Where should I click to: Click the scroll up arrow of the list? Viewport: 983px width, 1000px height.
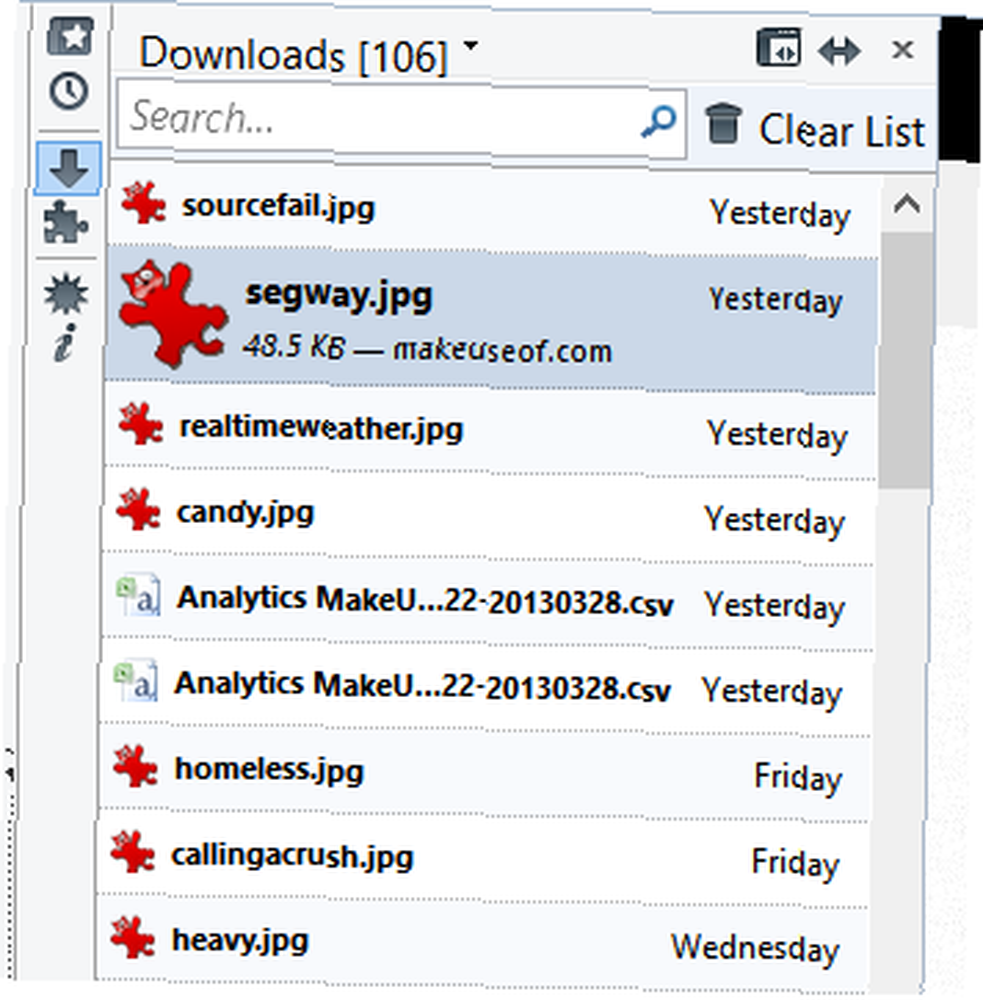[x=906, y=205]
